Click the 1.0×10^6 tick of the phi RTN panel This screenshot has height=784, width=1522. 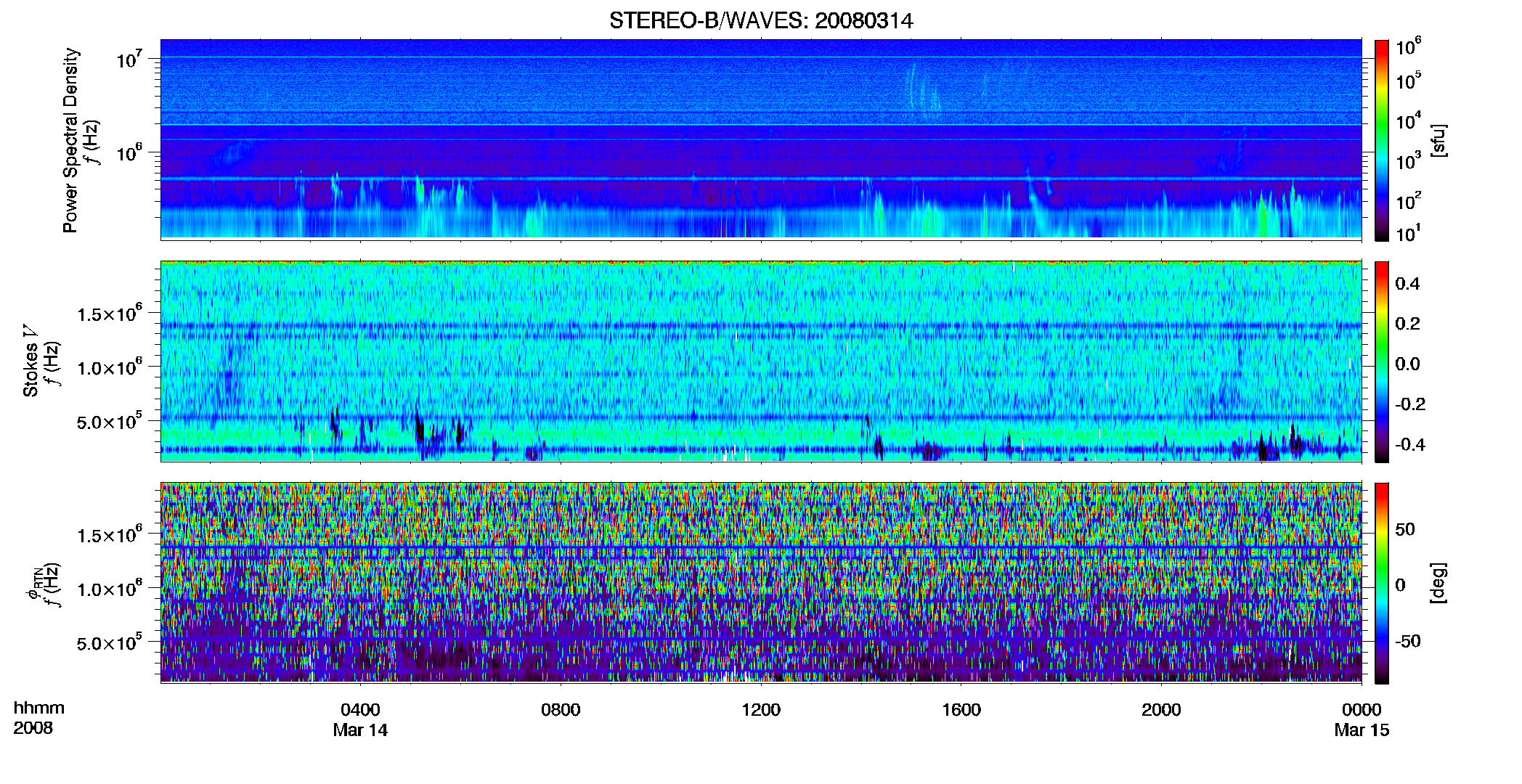110,589
